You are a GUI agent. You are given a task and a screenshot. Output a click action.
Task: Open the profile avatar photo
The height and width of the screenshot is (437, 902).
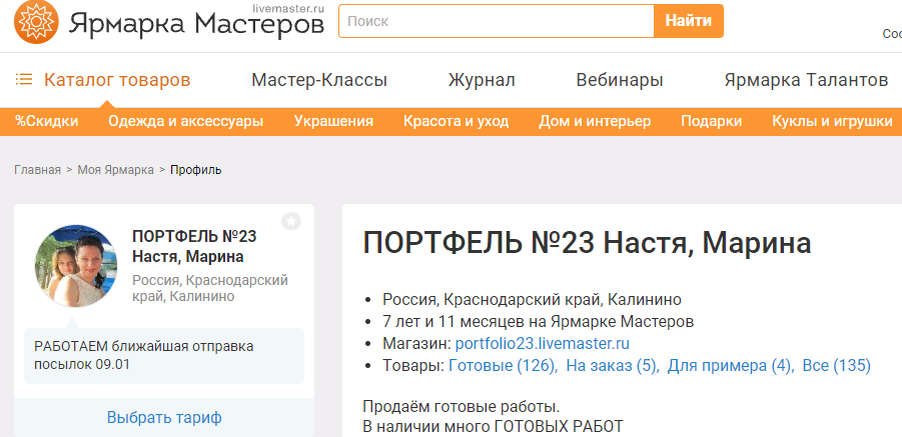pyautogui.click(x=77, y=266)
